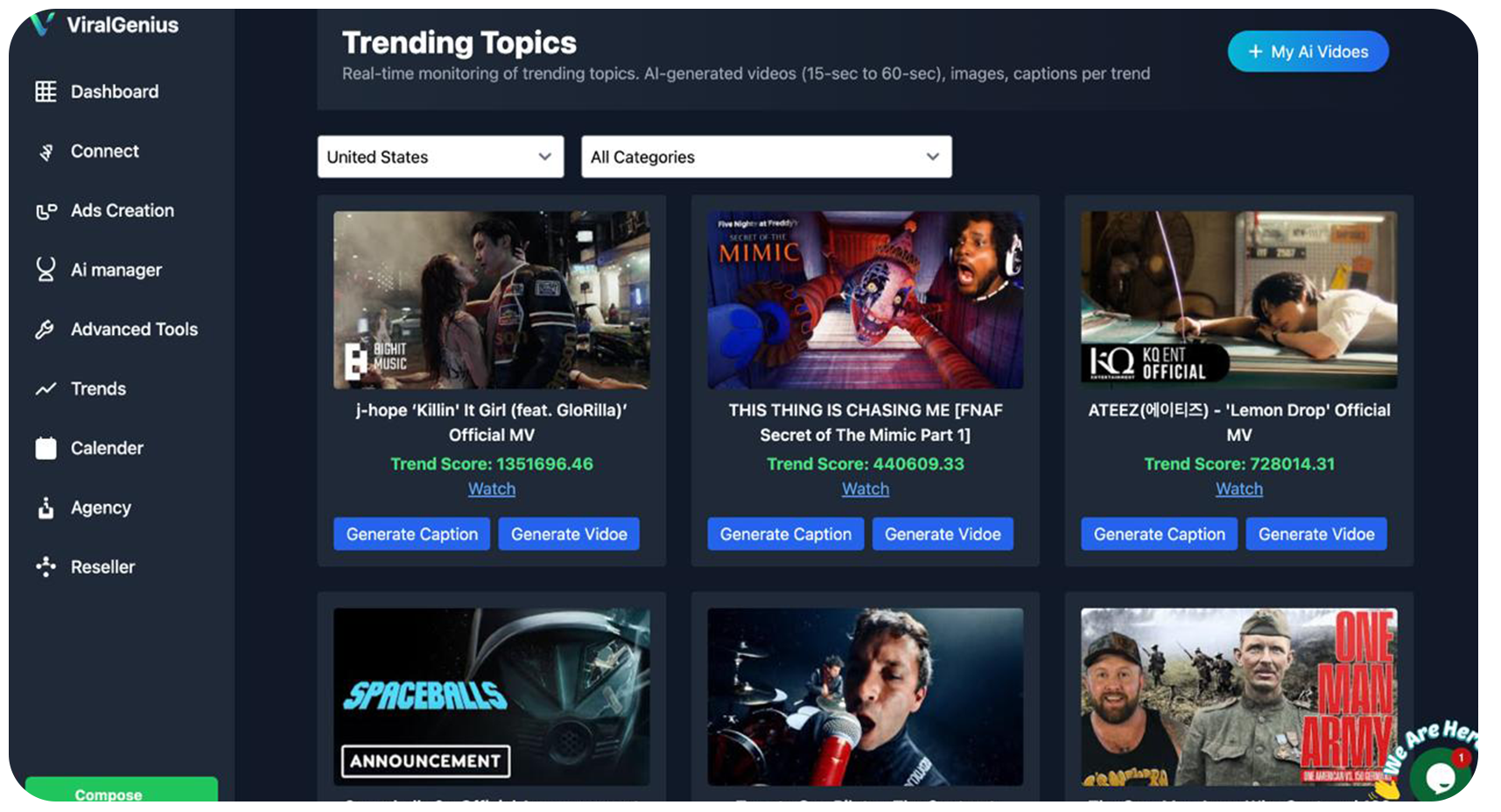
Task: Click Watch link under ATEEZ Lemon Drop
Action: click(x=1239, y=489)
